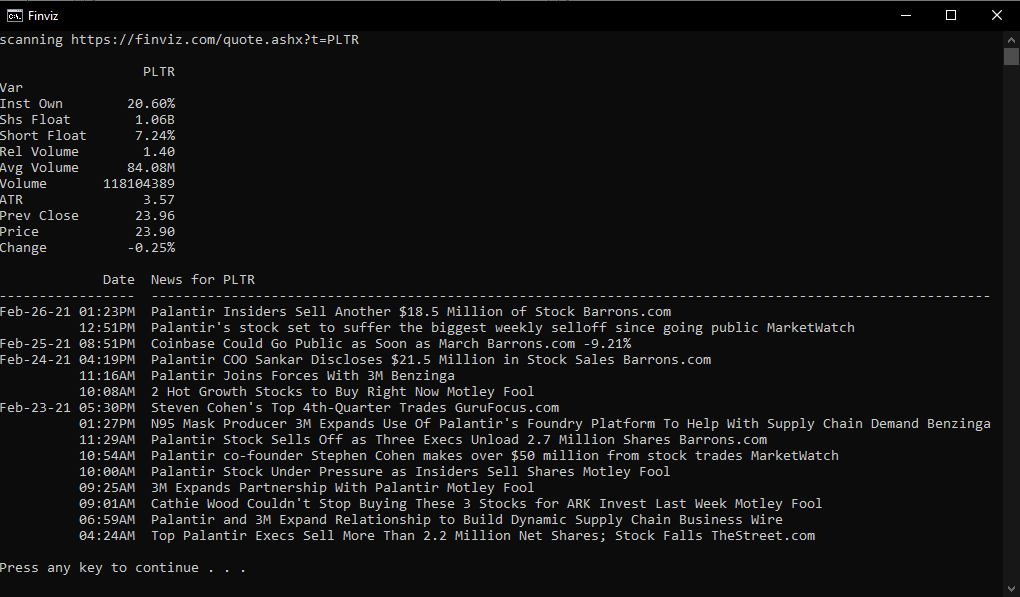The height and width of the screenshot is (597, 1020).
Task: Click the Short Float 7.24% row
Action: point(87,135)
